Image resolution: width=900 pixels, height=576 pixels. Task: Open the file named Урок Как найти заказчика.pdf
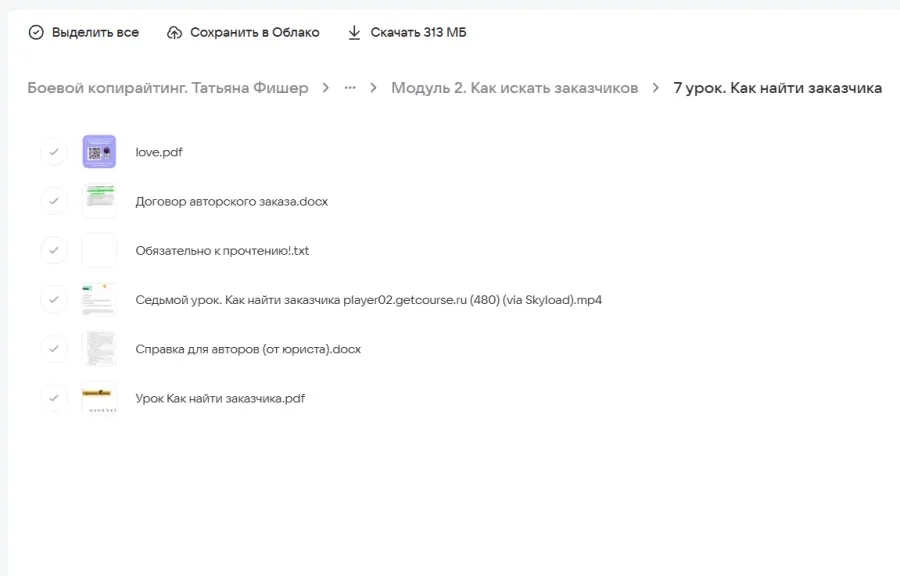click(220, 398)
